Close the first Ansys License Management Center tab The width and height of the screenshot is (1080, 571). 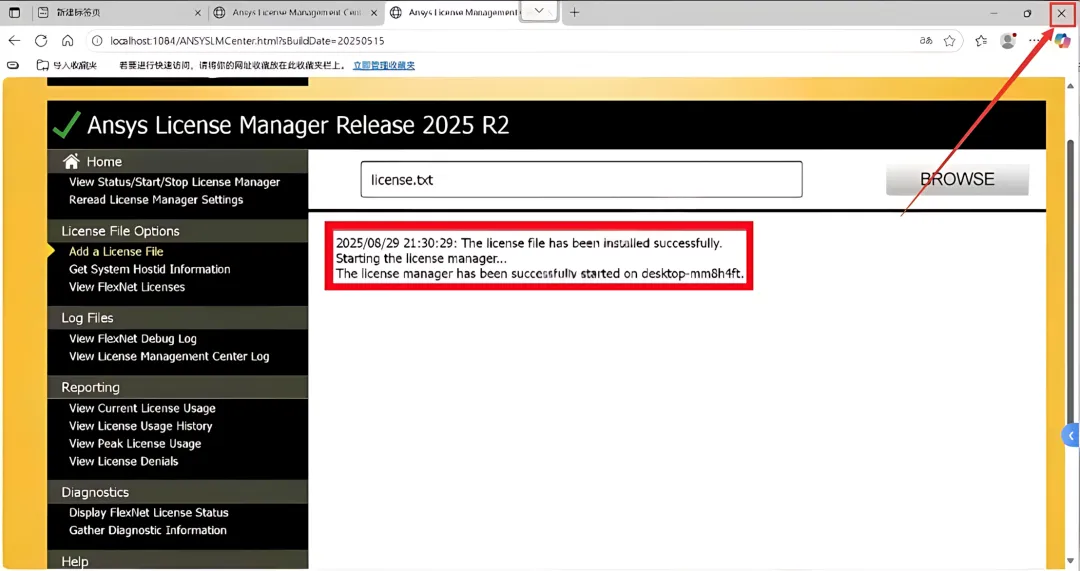tap(374, 12)
